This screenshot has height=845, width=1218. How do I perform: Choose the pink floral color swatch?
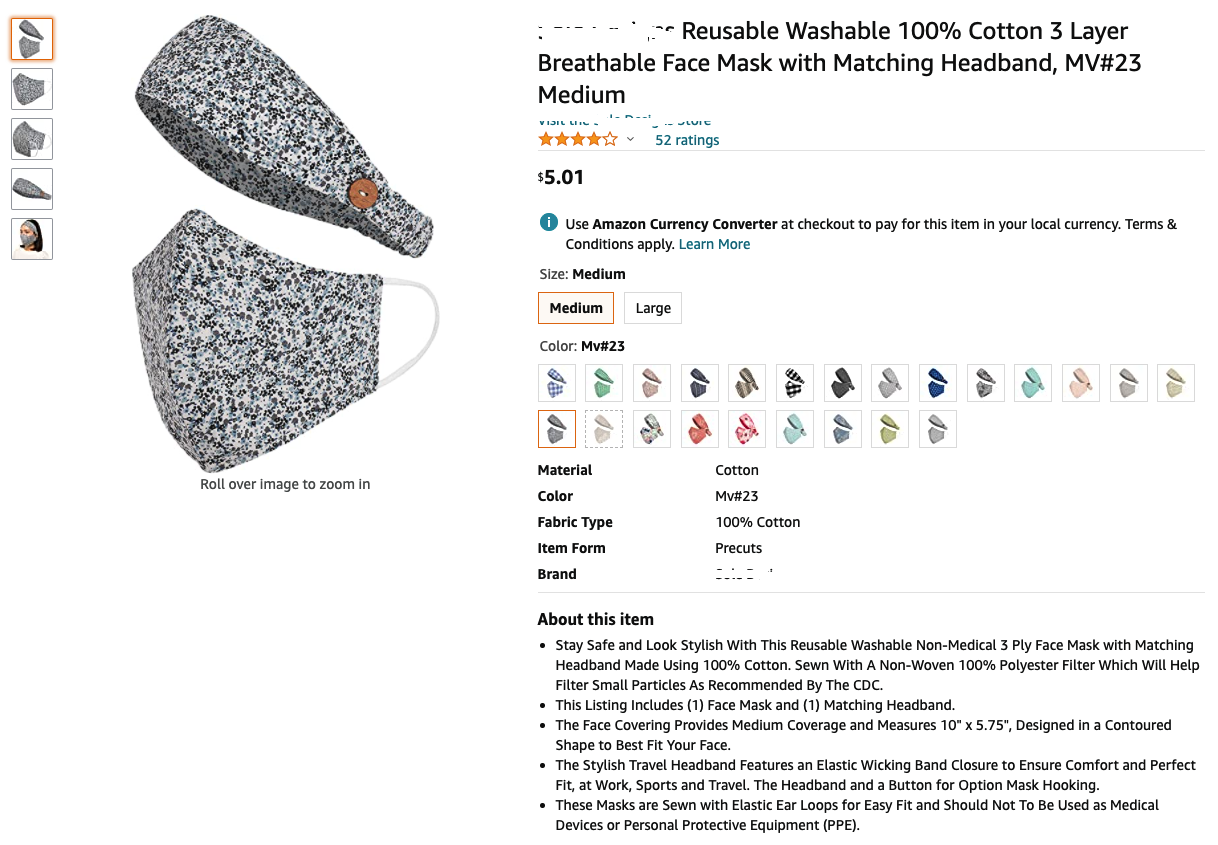click(x=747, y=429)
